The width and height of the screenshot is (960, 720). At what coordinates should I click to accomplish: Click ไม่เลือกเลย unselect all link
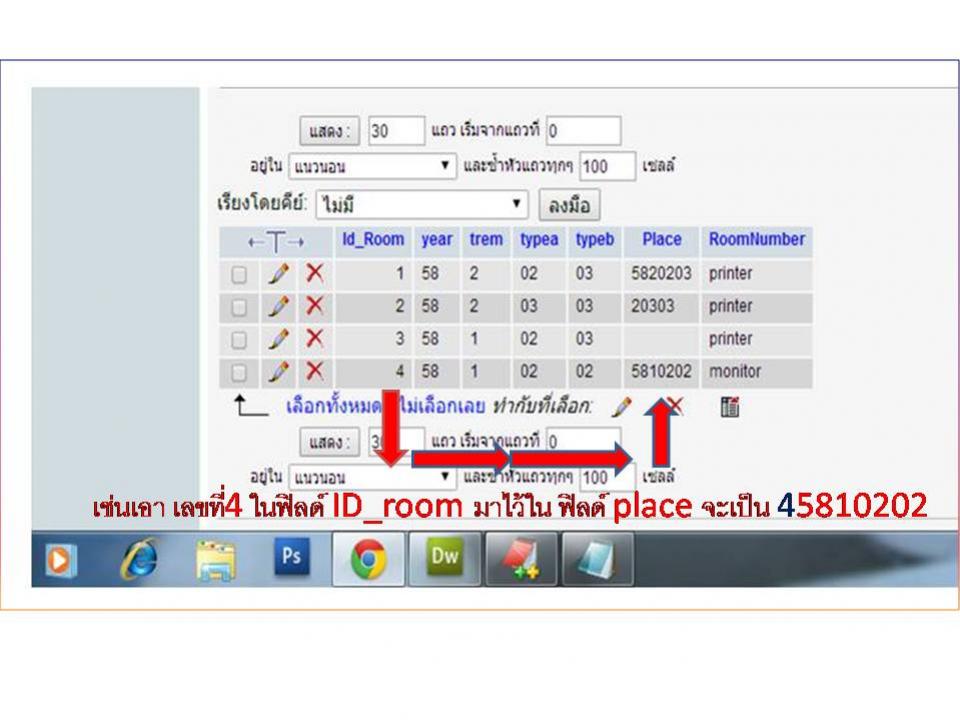[x=442, y=406]
